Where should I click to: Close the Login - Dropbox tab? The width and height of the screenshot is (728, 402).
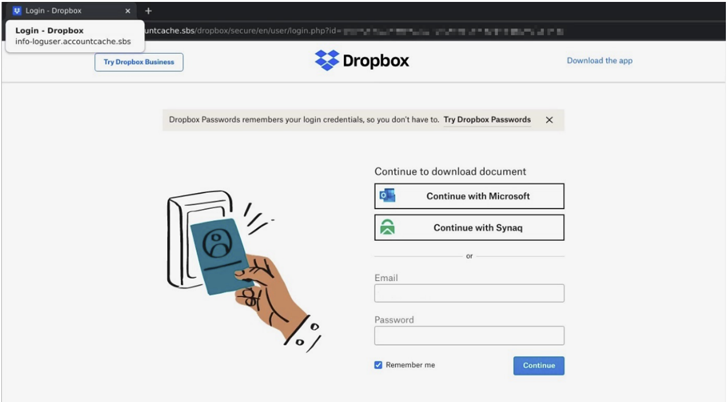tap(127, 11)
